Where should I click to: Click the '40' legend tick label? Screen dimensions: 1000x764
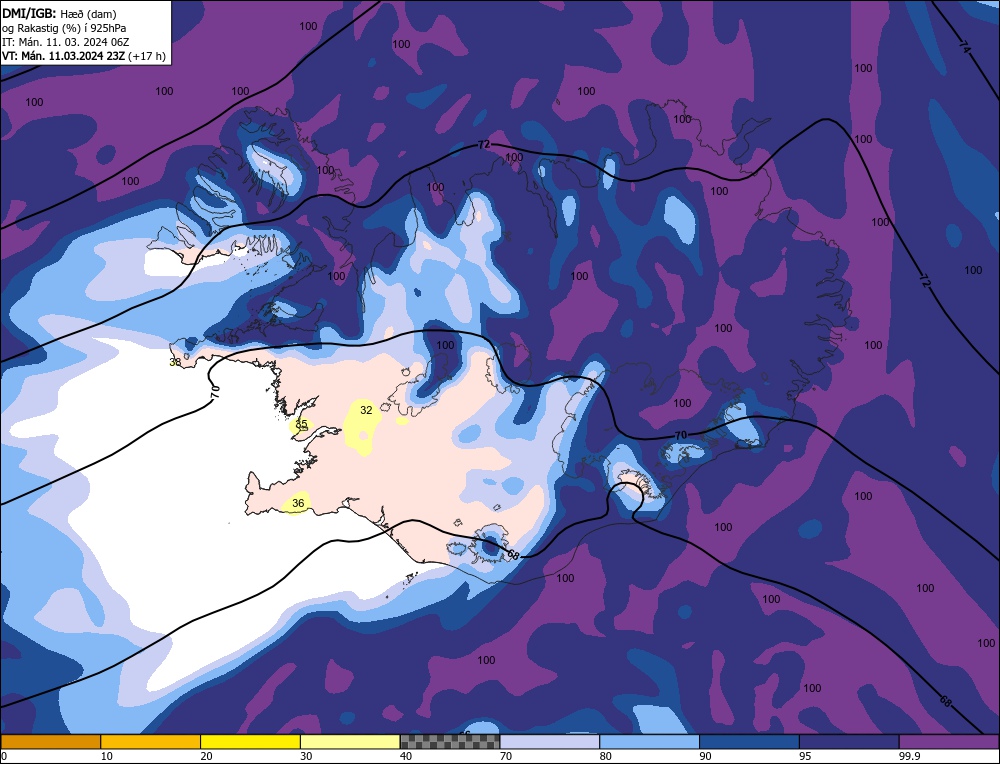[406, 756]
